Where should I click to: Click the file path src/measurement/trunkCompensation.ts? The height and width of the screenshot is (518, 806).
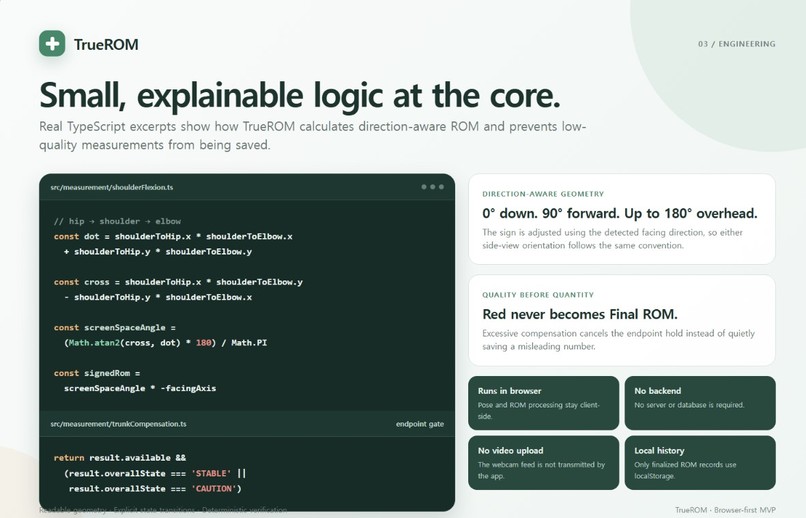118,424
